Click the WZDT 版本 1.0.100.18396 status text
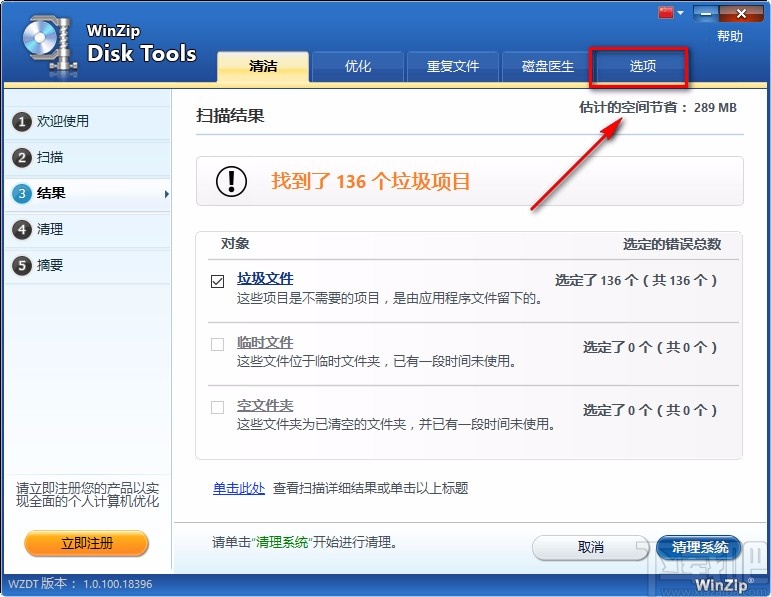The width and height of the screenshot is (771, 597). 80,584
